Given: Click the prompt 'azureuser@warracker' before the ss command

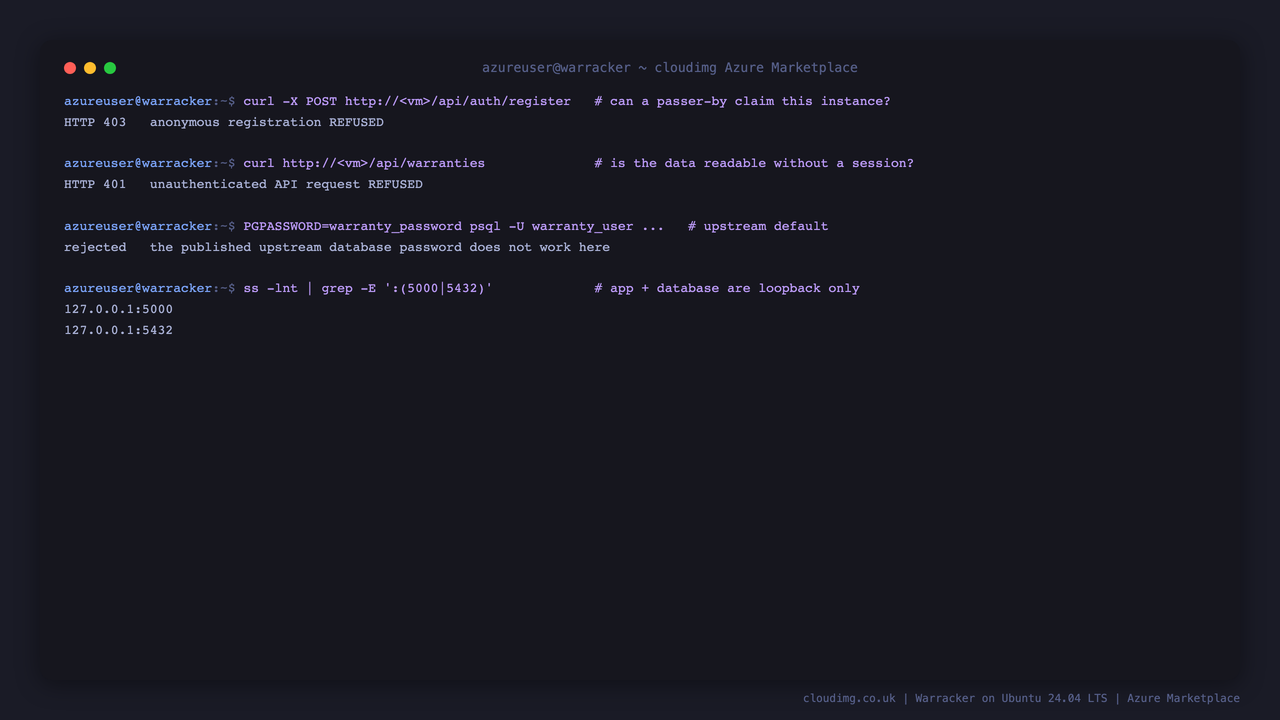Looking at the screenshot, I should tap(138, 288).
